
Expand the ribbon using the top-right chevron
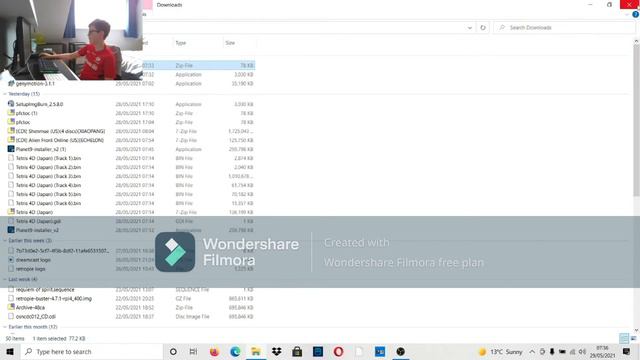tap(627, 14)
